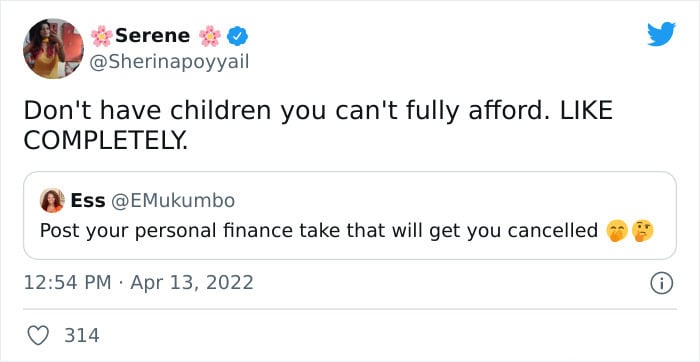
Task: Click the 314 likes count
Action: (82, 335)
